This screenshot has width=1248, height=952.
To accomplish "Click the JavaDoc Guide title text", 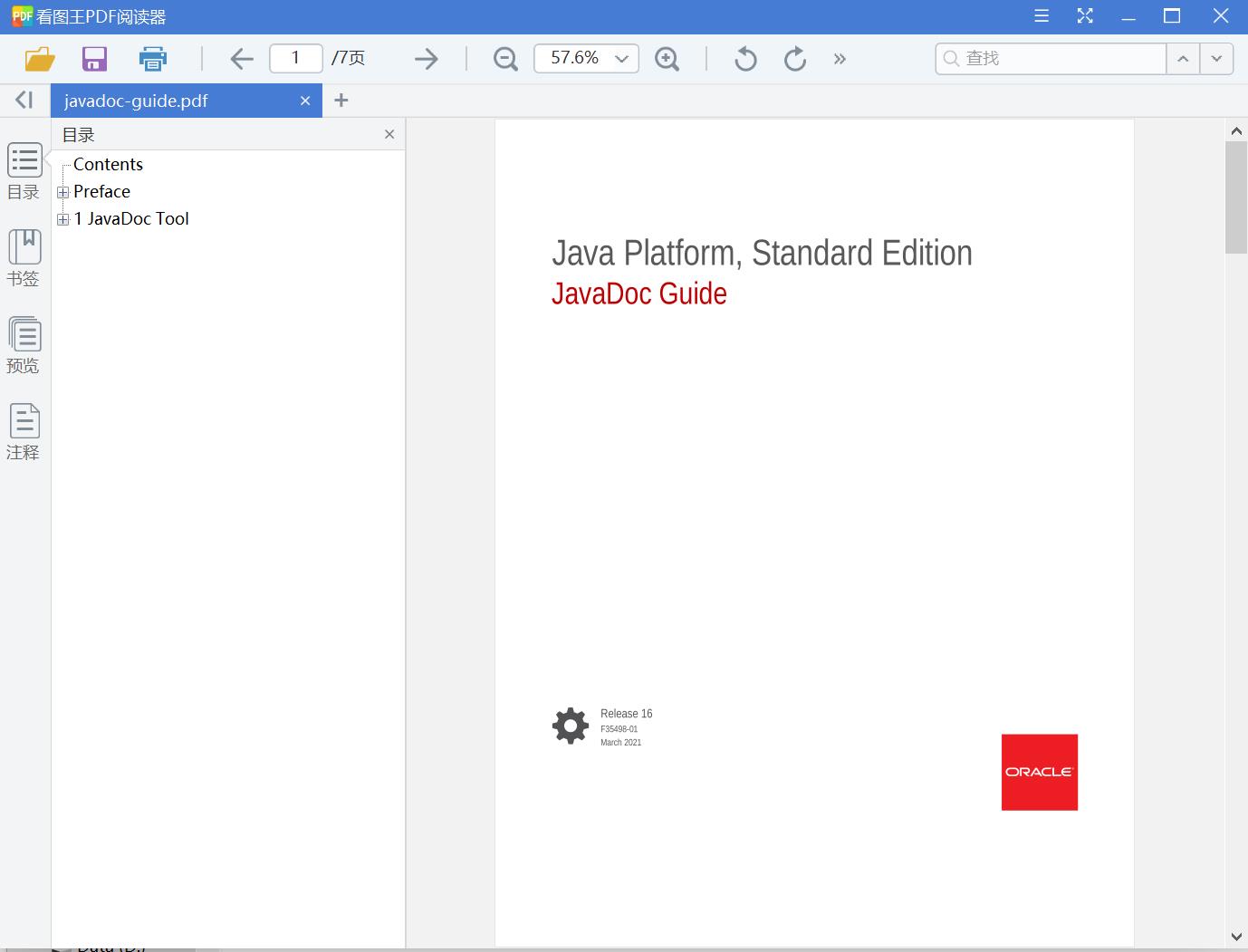I will 639,293.
